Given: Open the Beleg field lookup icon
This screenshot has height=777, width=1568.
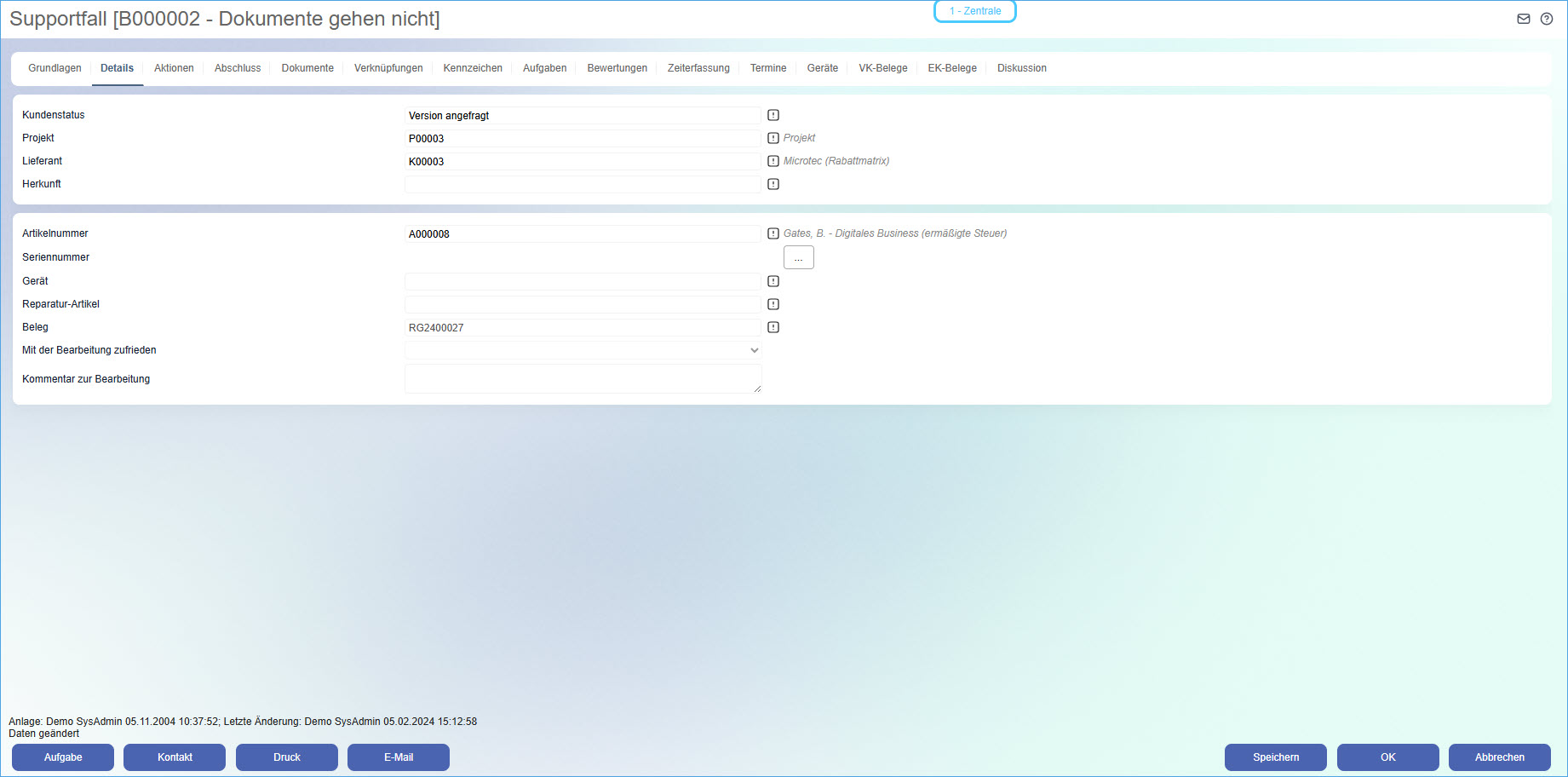Looking at the screenshot, I should click(773, 327).
